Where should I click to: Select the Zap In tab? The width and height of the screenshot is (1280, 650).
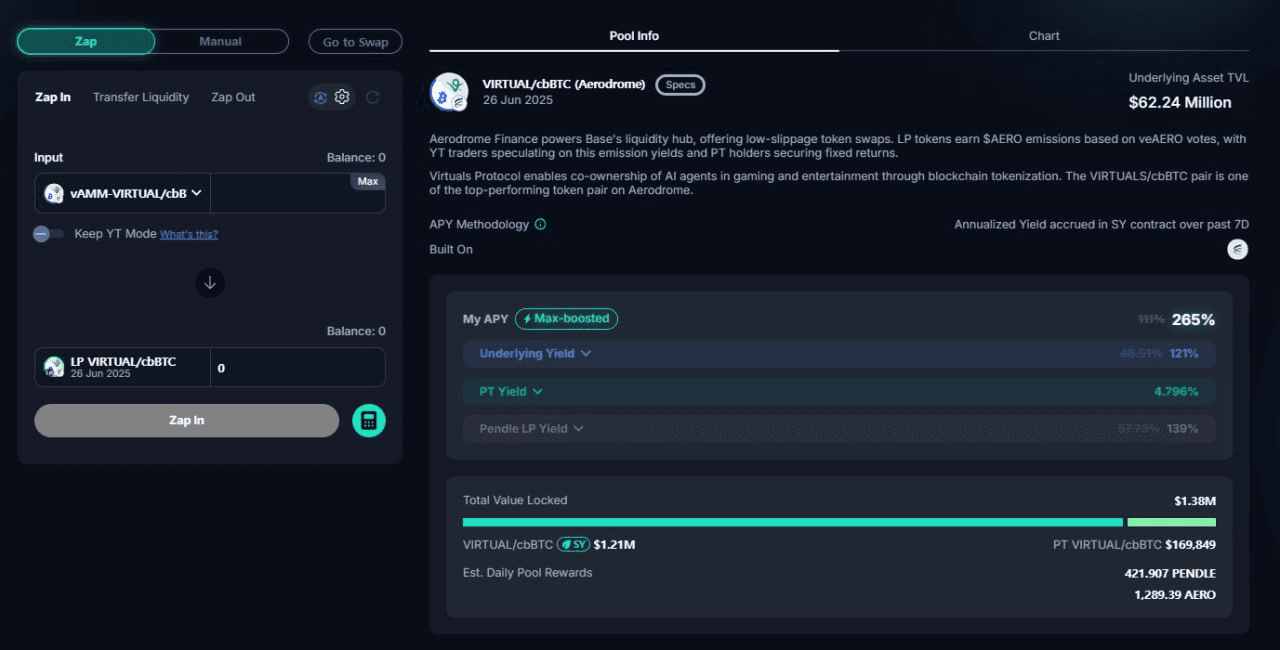(x=53, y=97)
